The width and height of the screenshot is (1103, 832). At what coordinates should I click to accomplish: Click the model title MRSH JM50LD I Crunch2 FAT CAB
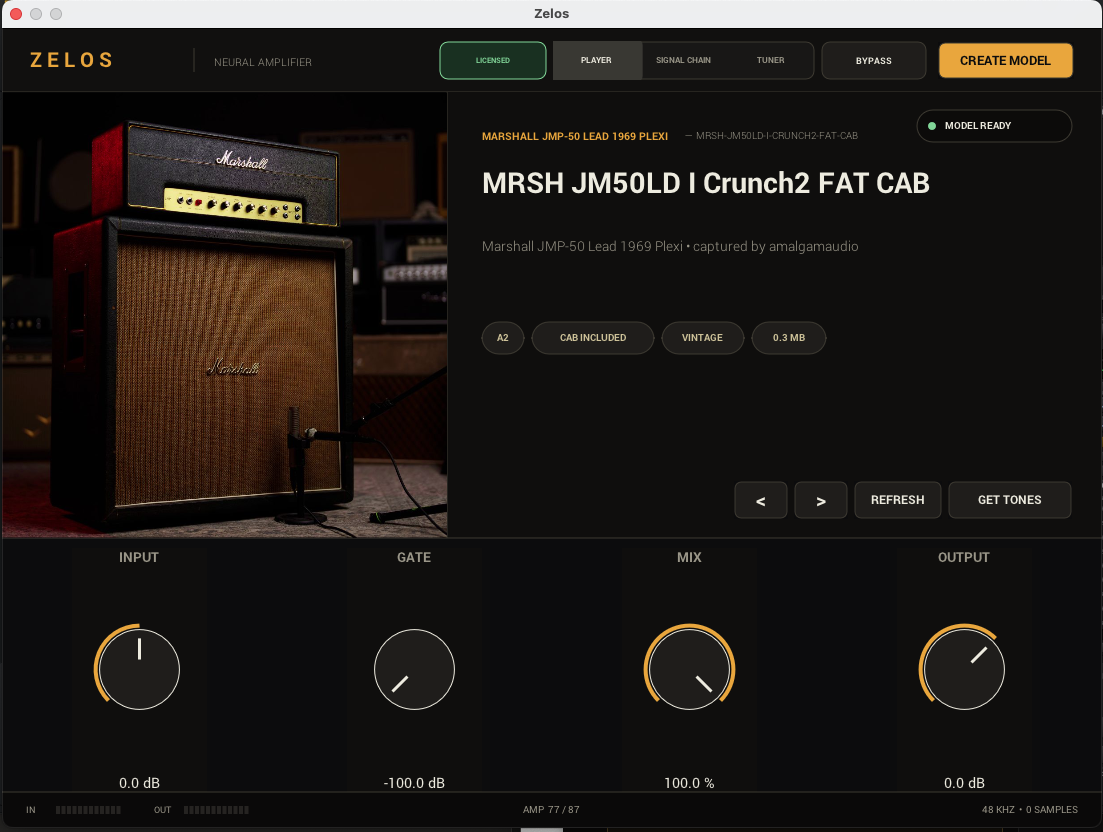point(706,184)
